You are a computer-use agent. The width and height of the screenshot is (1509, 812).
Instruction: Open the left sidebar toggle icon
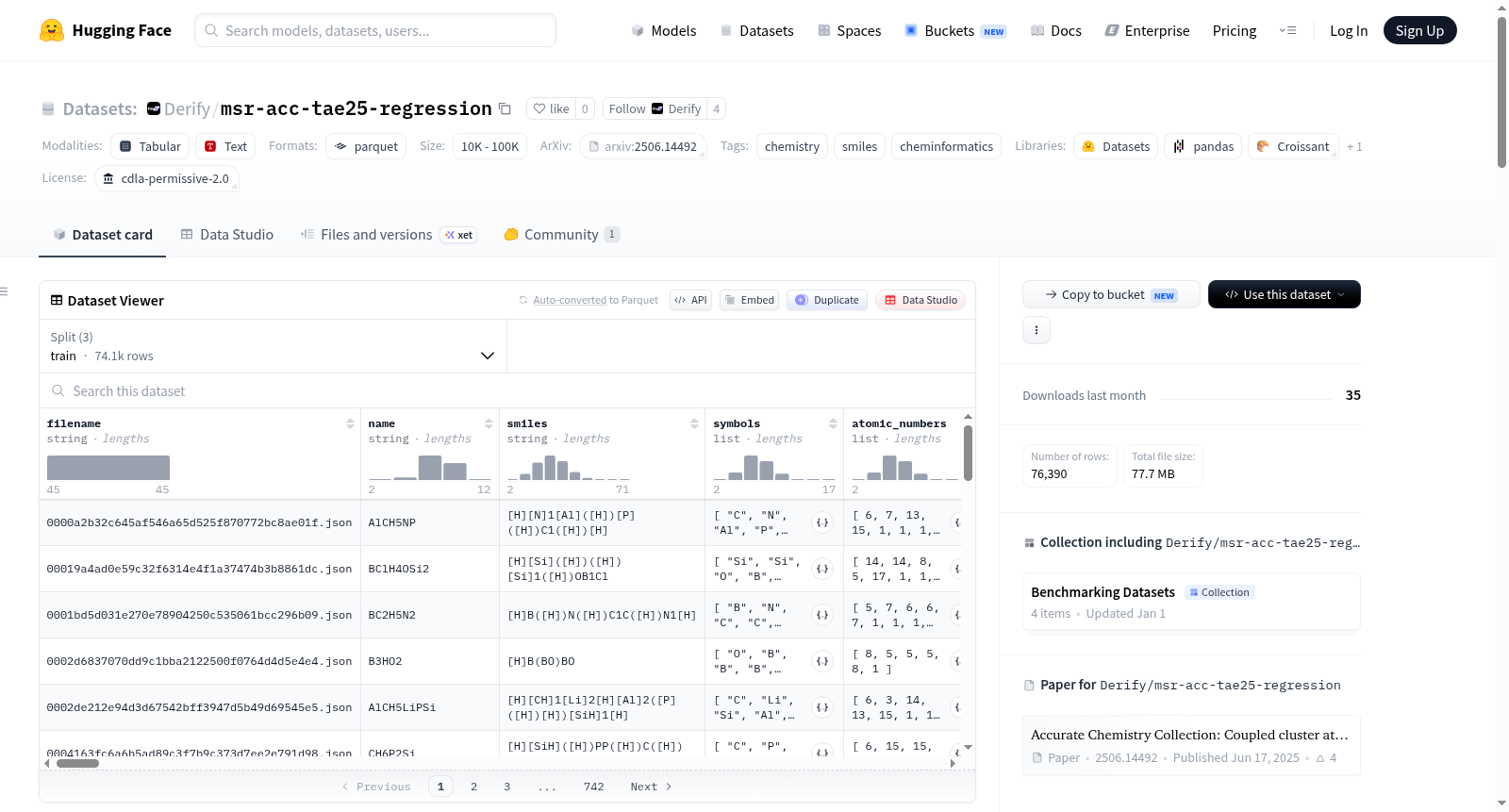pos(4,291)
